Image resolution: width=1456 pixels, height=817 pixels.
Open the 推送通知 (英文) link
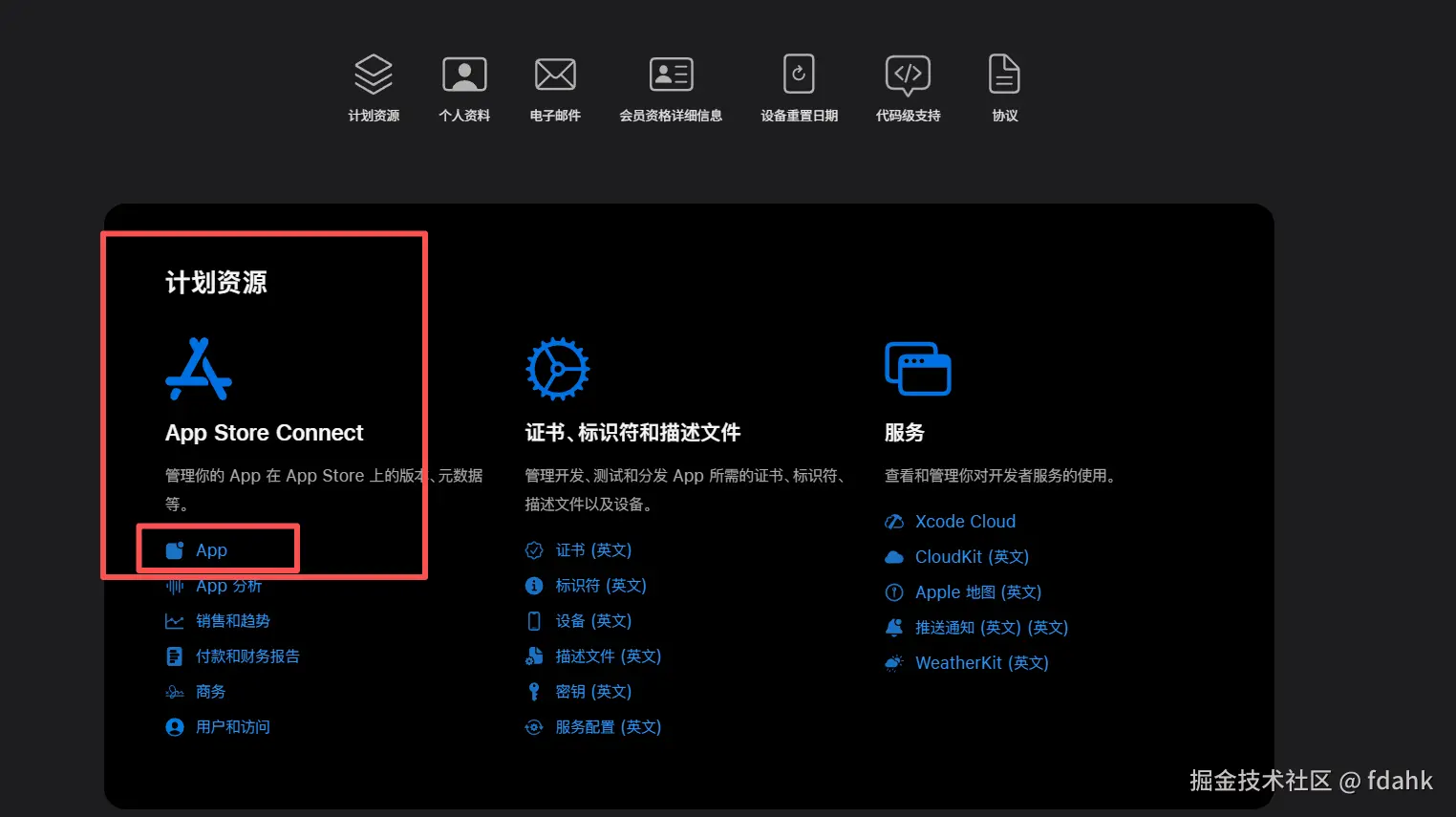[992, 628]
